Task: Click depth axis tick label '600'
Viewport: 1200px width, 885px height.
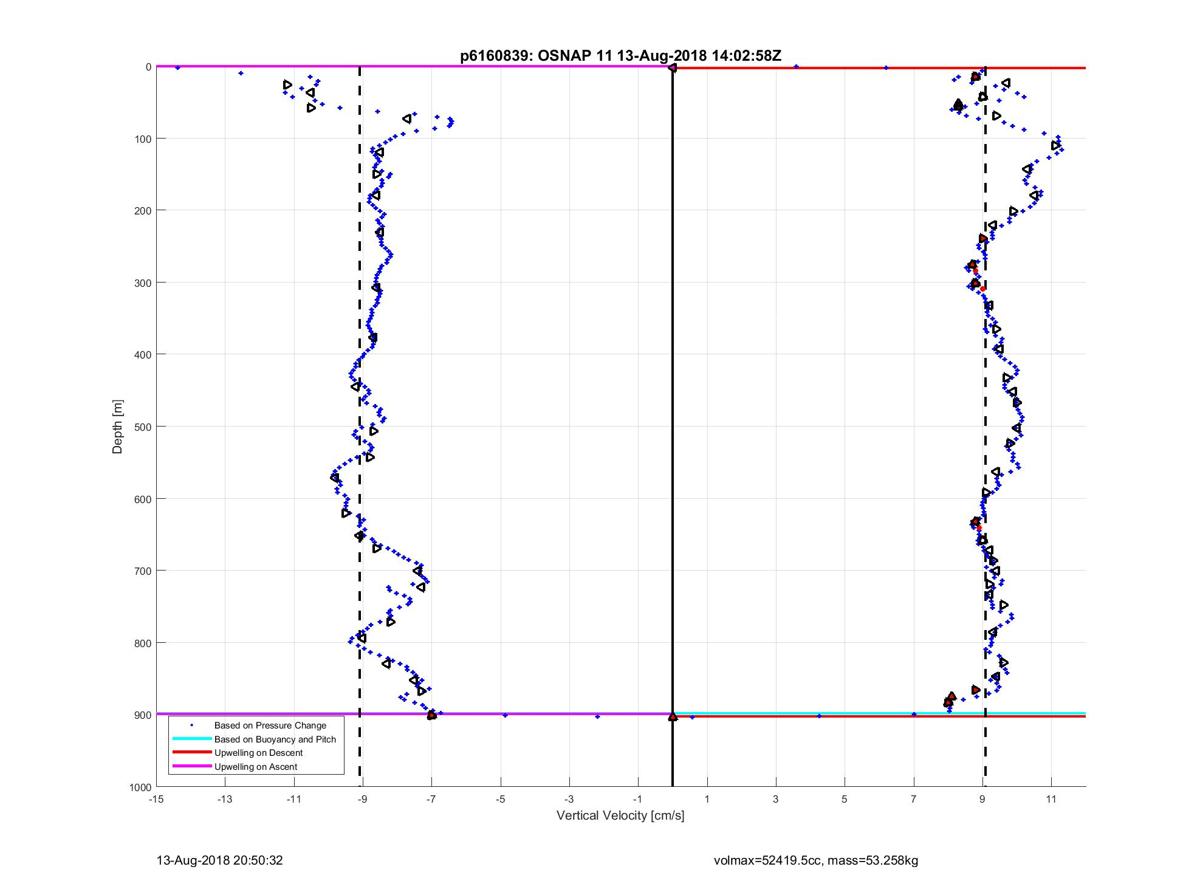Action: [141, 498]
